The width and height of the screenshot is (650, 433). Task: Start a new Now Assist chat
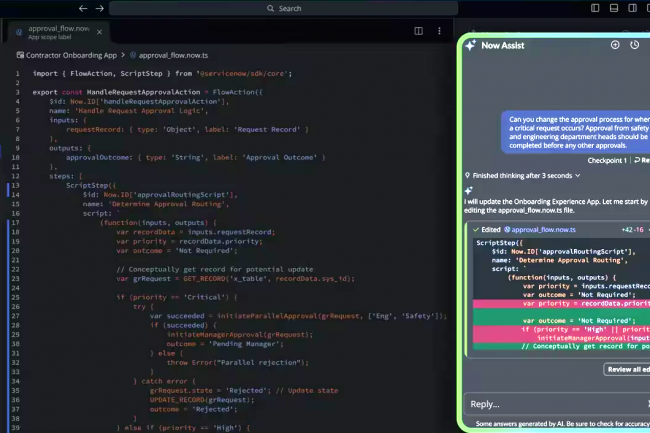pyautogui.click(x=615, y=45)
